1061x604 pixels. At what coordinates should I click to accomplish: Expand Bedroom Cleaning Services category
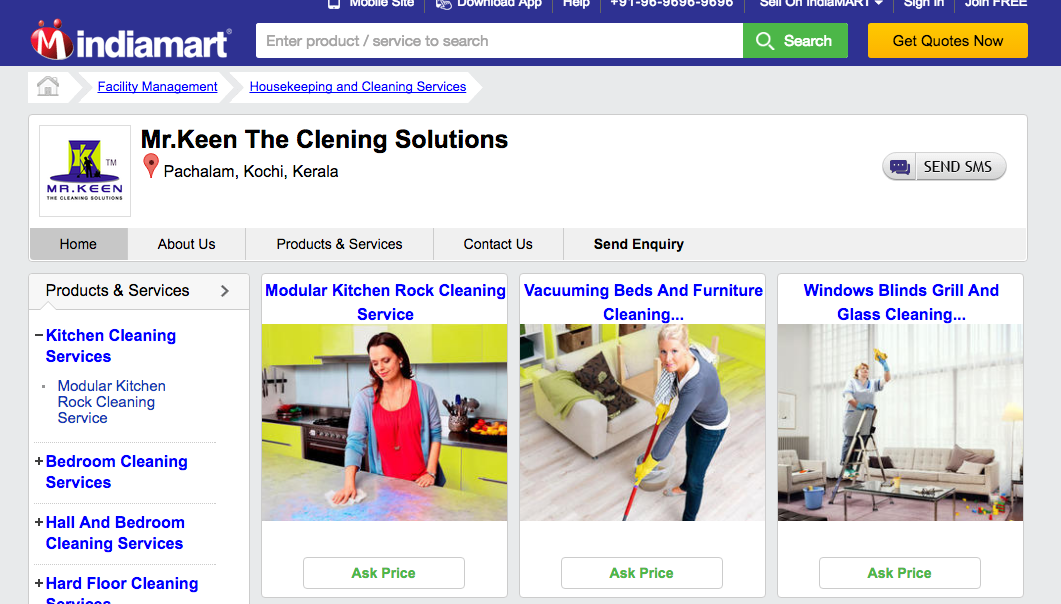(x=39, y=461)
